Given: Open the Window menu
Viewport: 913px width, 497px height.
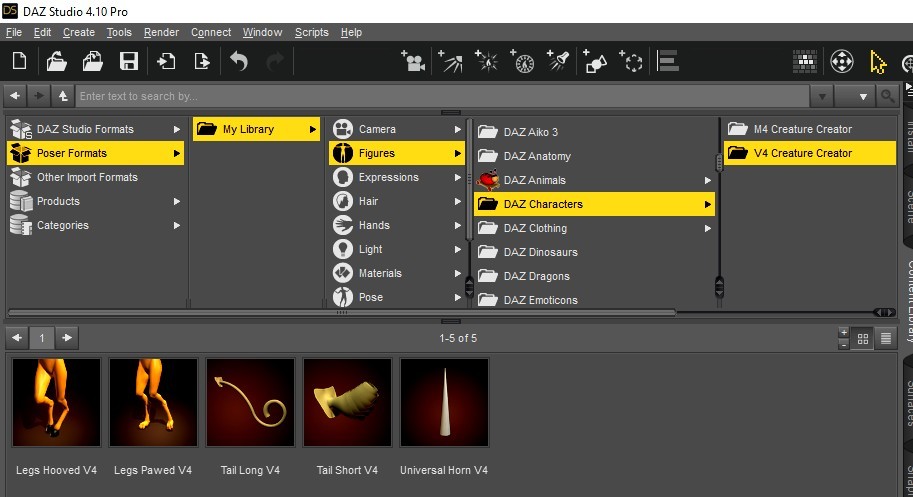Looking at the screenshot, I should [x=262, y=33].
